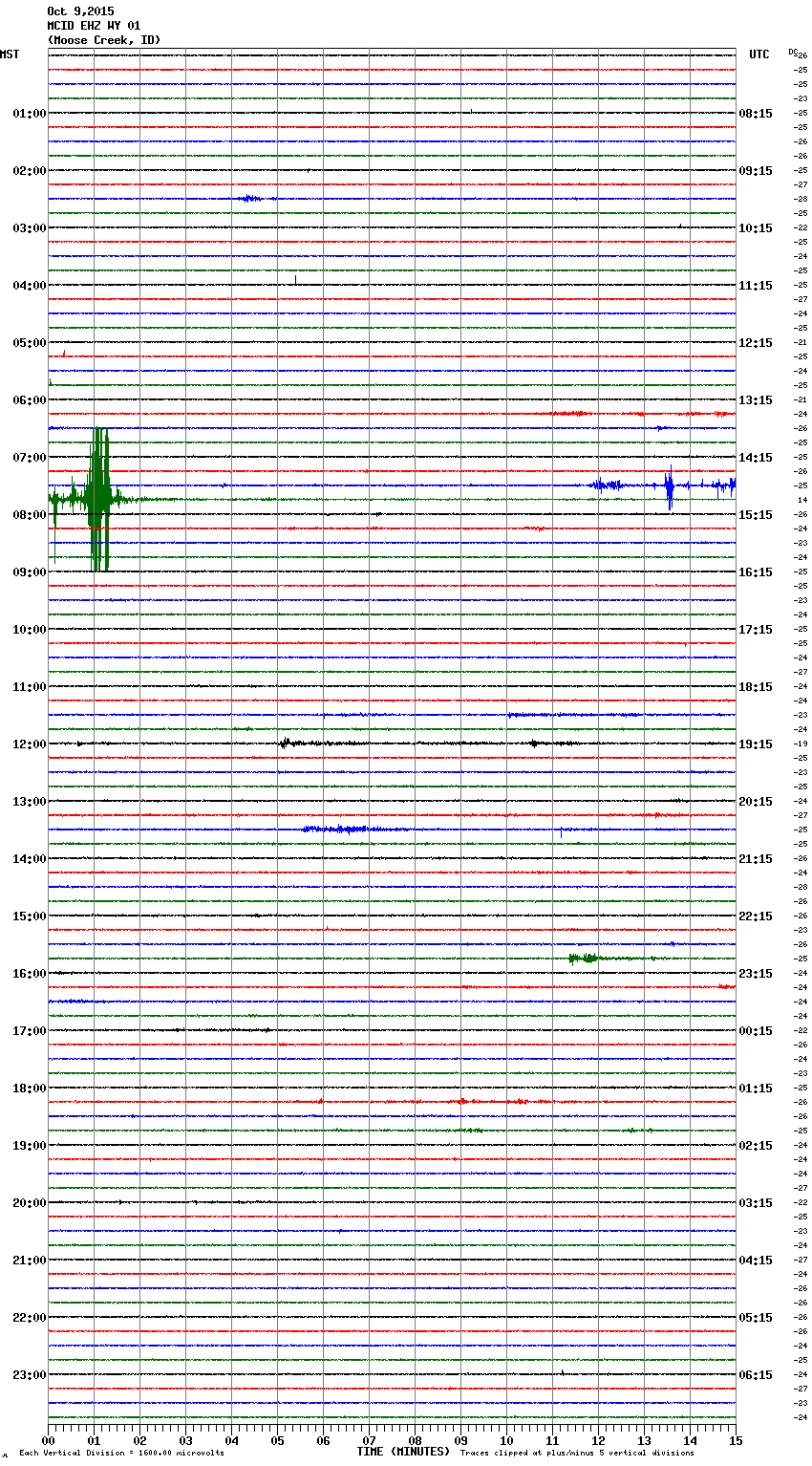The width and height of the screenshot is (812, 1466).
Task: Select the 14:00 MST time label
Action: pyautogui.click(x=30, y=859)
